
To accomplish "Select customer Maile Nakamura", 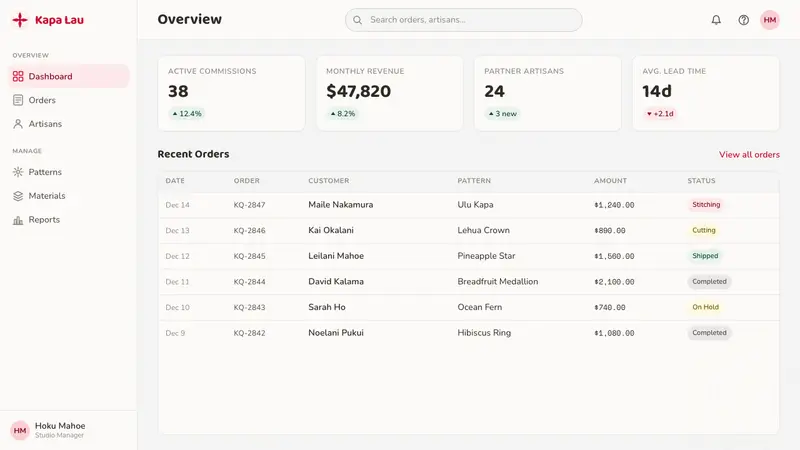I will coord(340,205).
